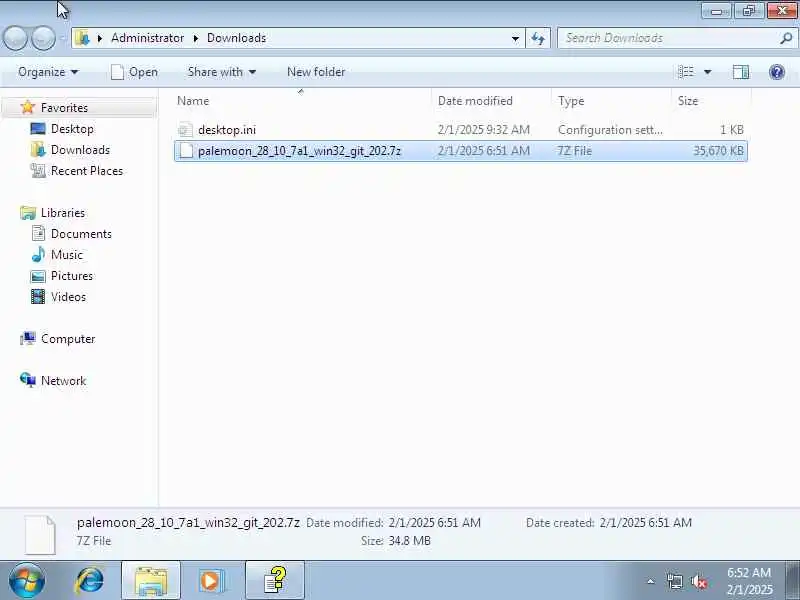The image size is (800, 600).
Task: Open the Documents library
Action: coord(81,234)
